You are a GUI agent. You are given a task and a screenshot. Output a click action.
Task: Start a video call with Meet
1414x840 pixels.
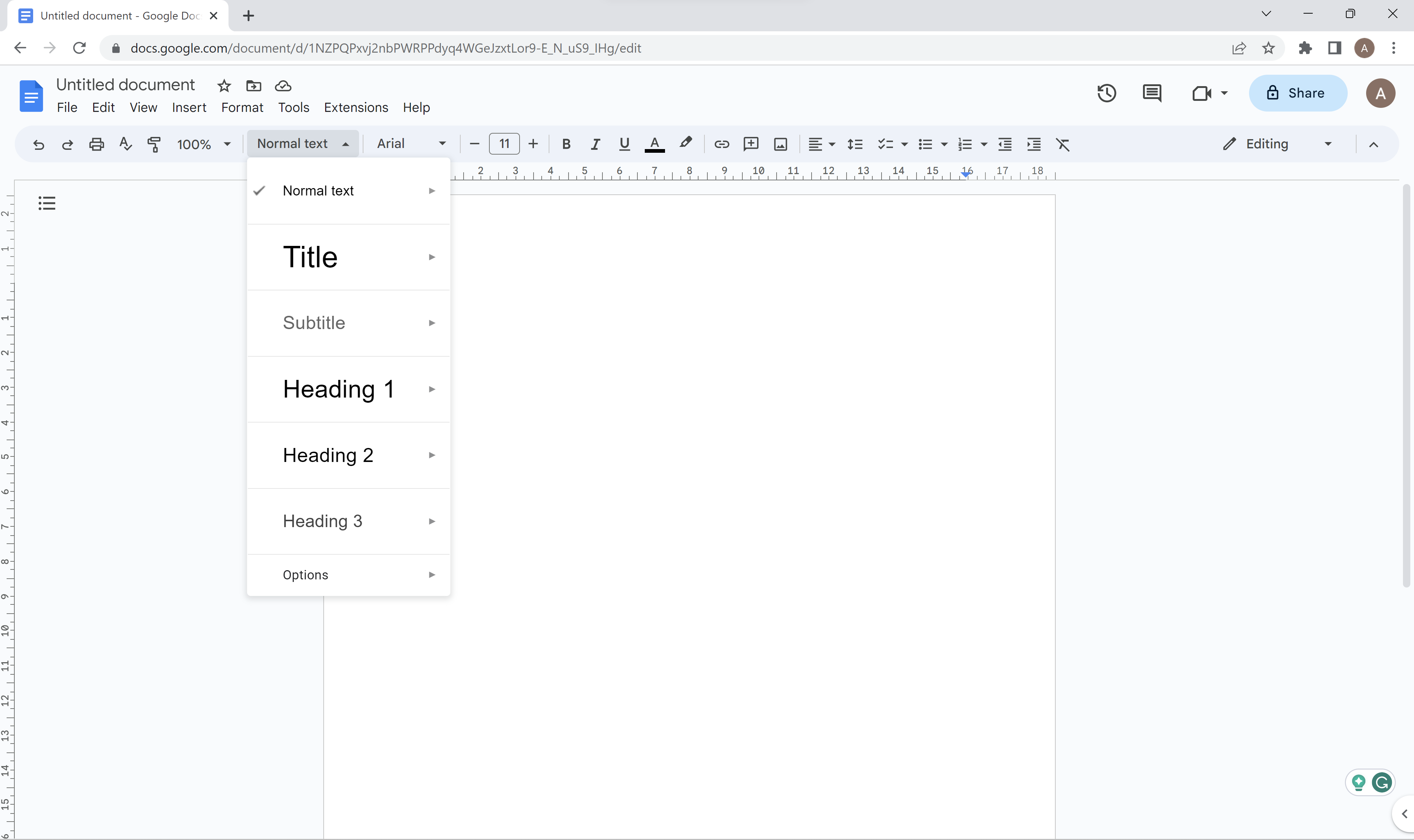click(x=1202, y=92)
